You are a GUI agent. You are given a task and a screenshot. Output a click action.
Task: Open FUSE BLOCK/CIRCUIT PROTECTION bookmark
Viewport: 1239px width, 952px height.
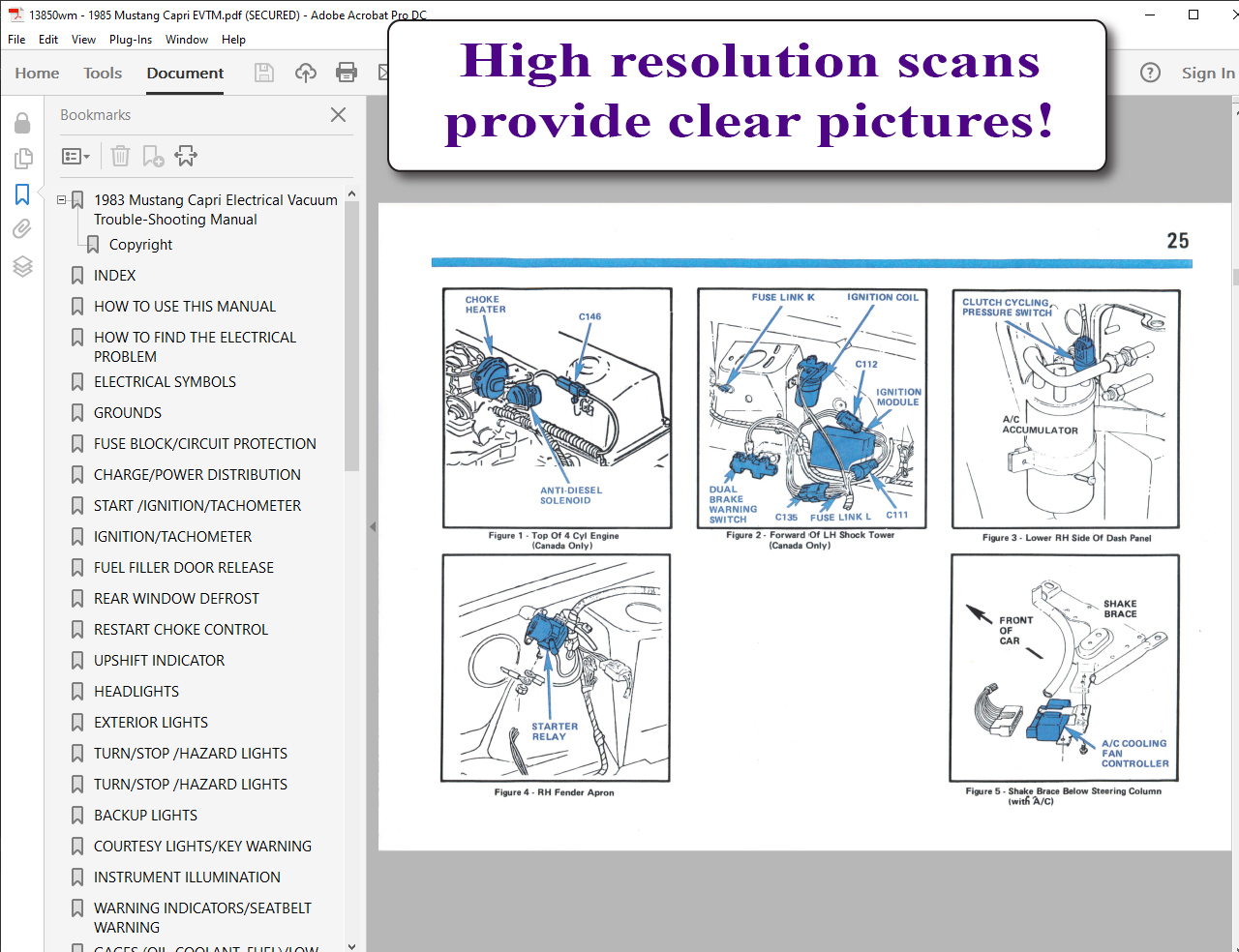click(205, 444)
